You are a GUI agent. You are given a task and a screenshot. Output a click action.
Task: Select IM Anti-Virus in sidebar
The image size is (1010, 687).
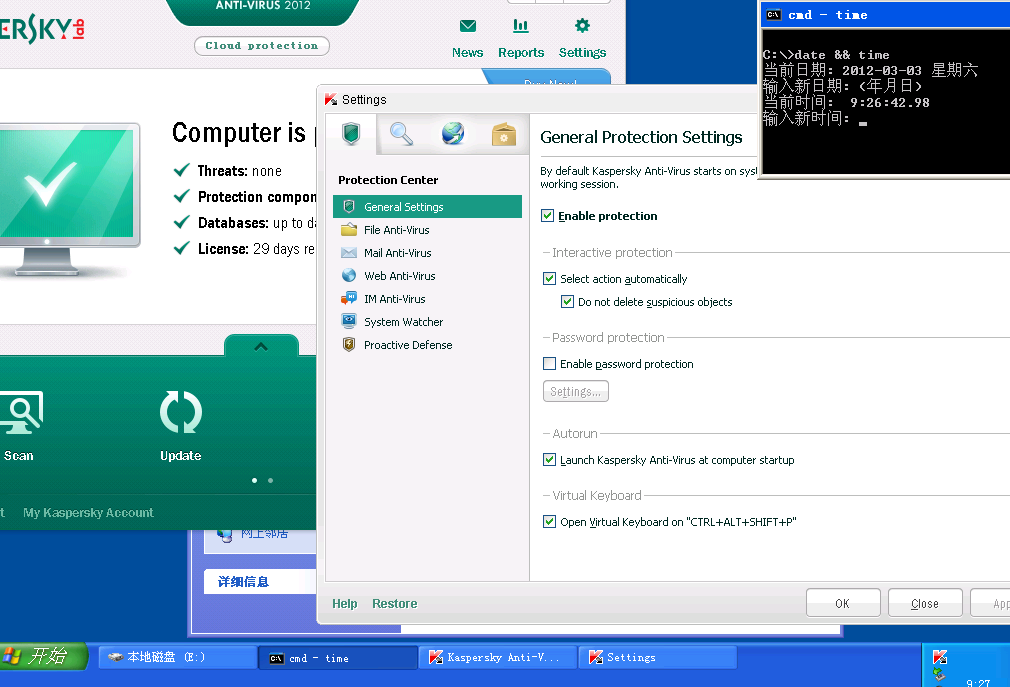[x=427, y=299]
